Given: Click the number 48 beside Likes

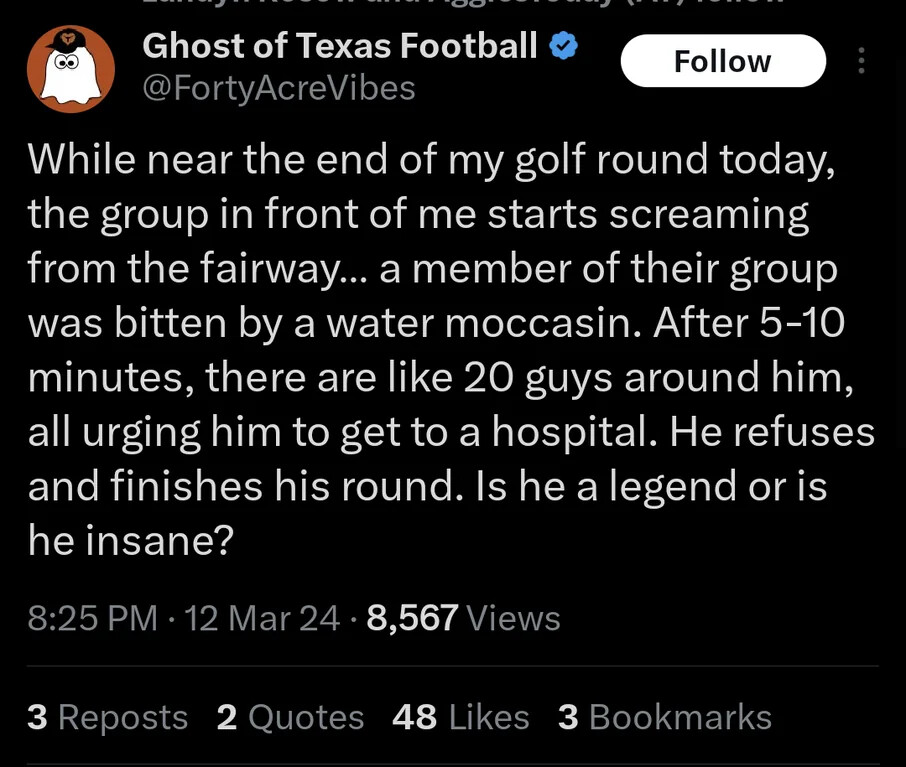Looking at the screenshot, I should point(414,717).
